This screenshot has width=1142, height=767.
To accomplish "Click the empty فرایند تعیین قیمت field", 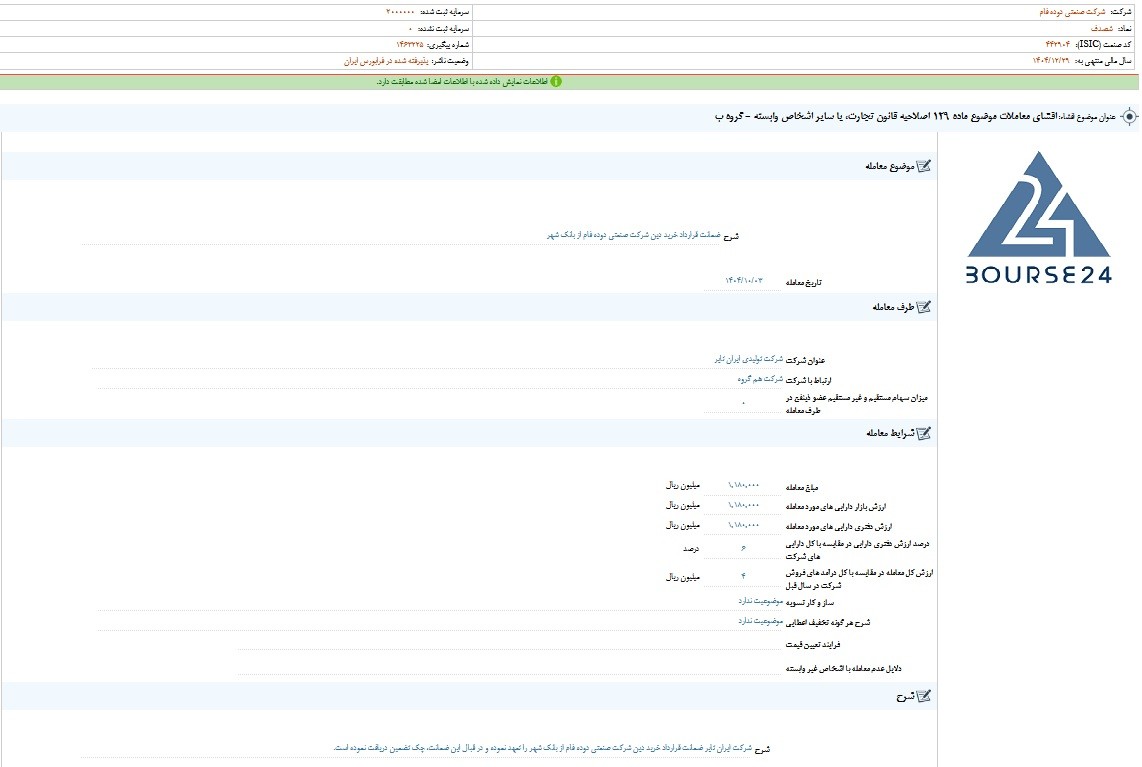I will coord(511,644).
